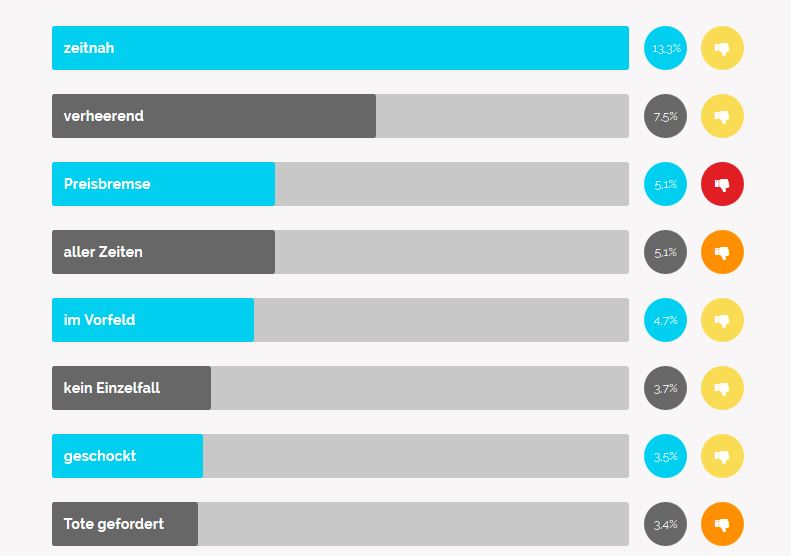Click the orange thumbs-down for aller Zeiten

[722, 252]
